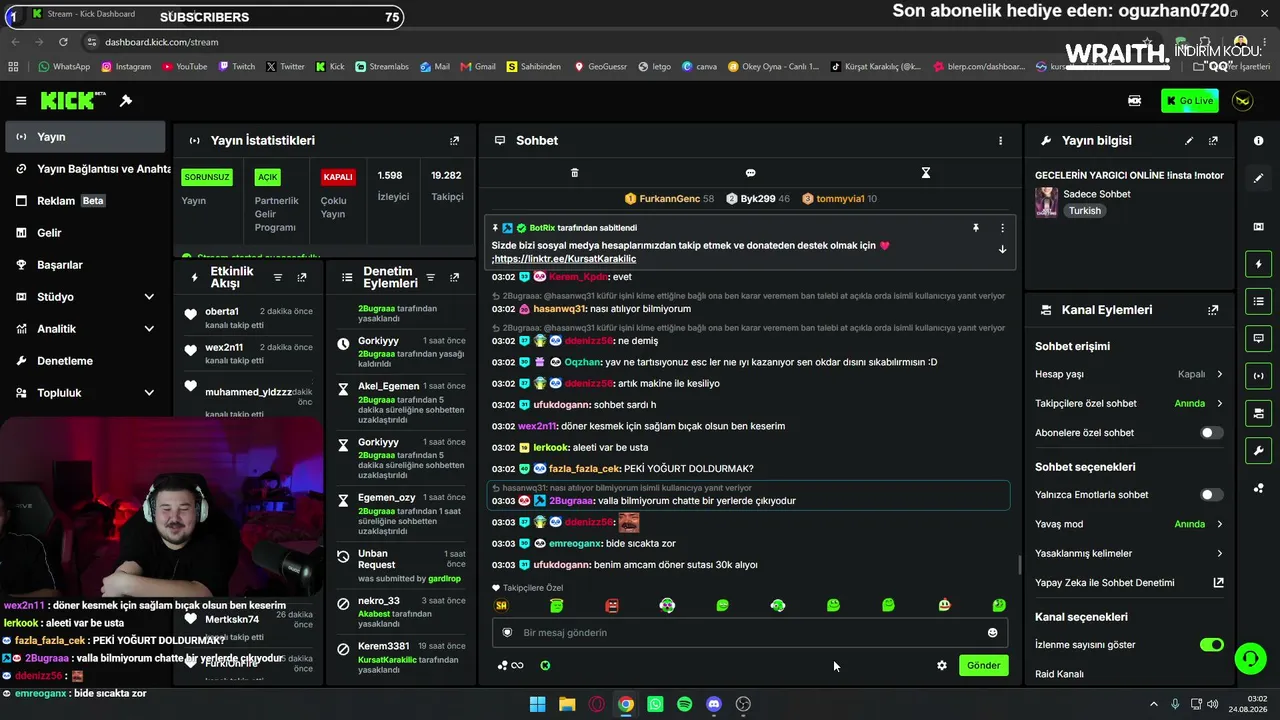Open Spotify from the taskbar
The image size is (1280, 720).
tap(684, 704)
